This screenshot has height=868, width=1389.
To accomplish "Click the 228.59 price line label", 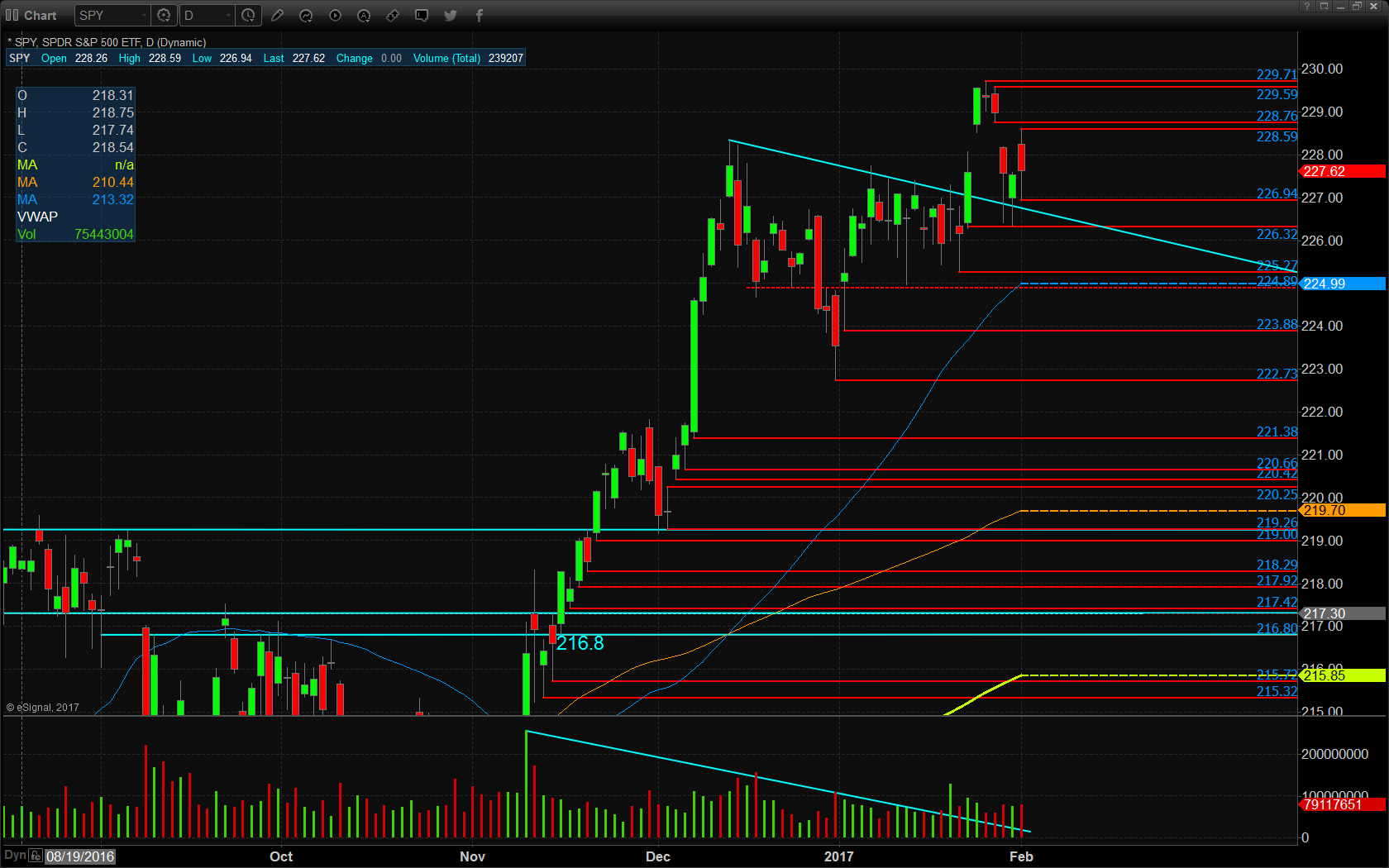I will point(1277,136).
